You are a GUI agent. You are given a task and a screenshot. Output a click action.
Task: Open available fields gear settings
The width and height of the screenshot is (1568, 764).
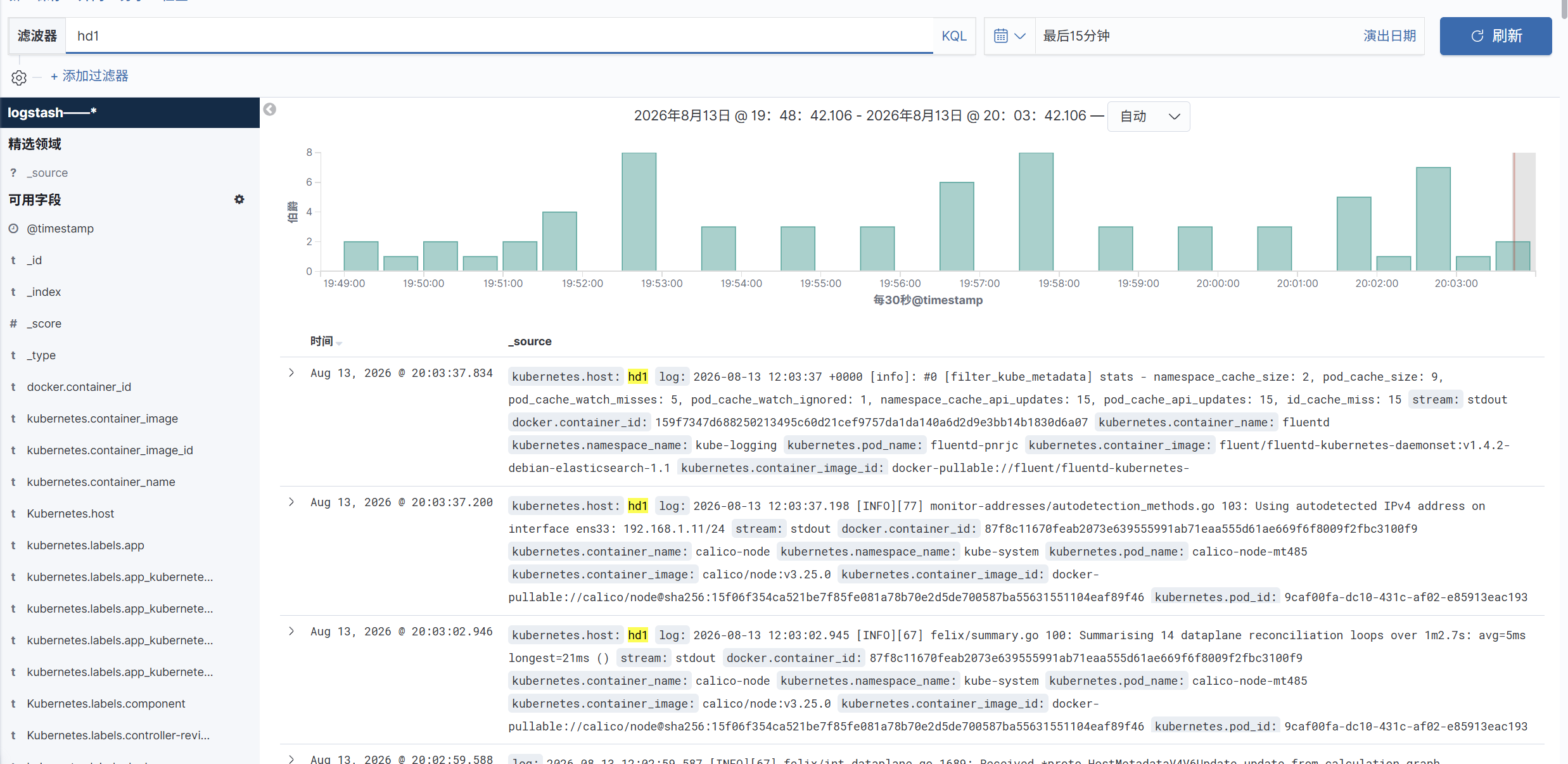239,200
